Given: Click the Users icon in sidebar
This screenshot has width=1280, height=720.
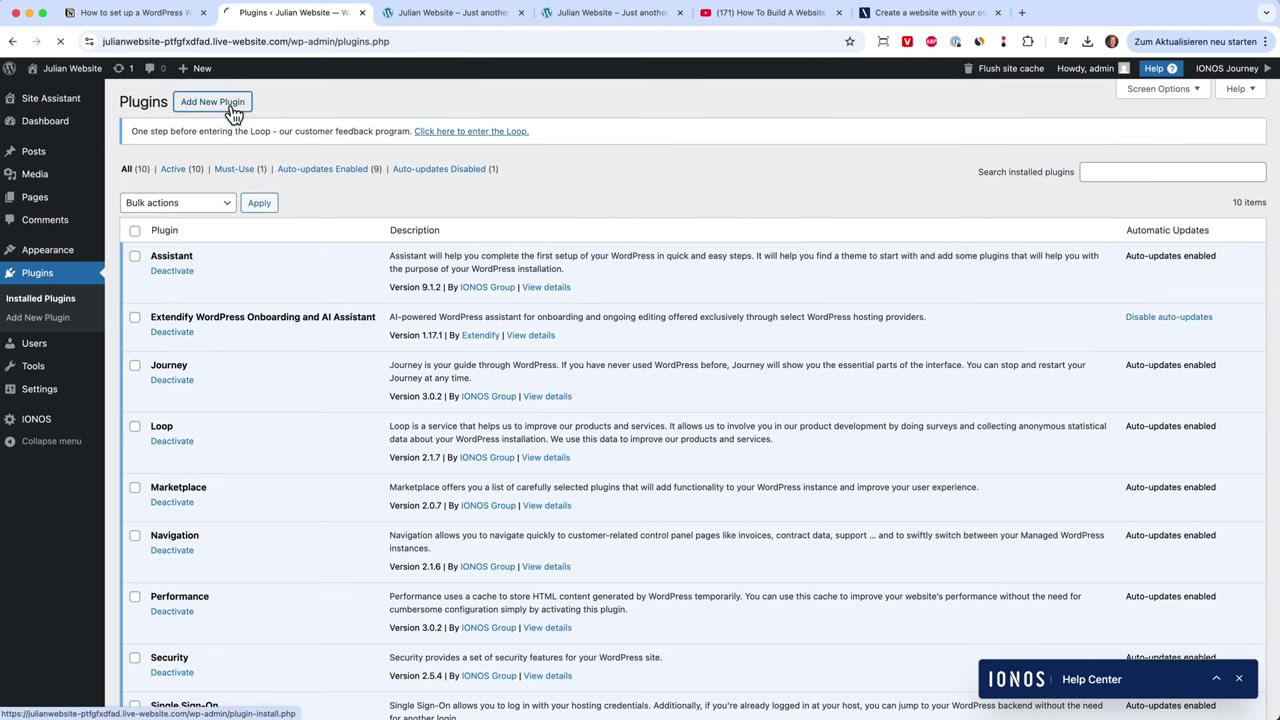Looking at the screenshot, I should 10,343.
